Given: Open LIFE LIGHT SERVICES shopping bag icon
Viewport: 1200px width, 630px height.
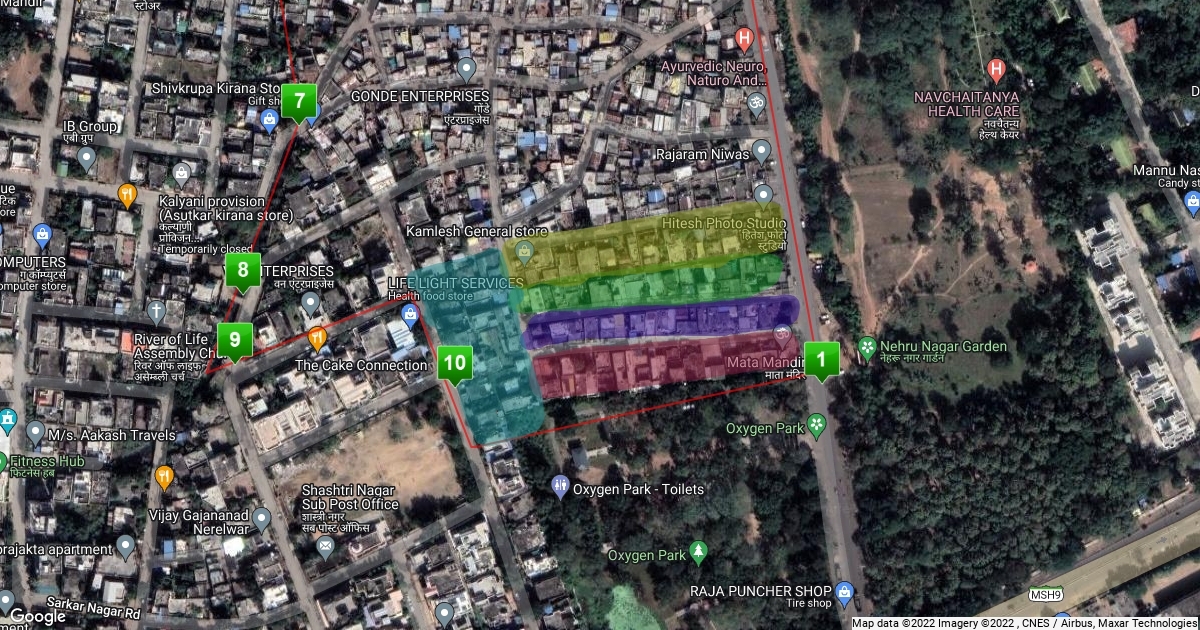Looking at the screenshot, I should click(x=409, y=316).
